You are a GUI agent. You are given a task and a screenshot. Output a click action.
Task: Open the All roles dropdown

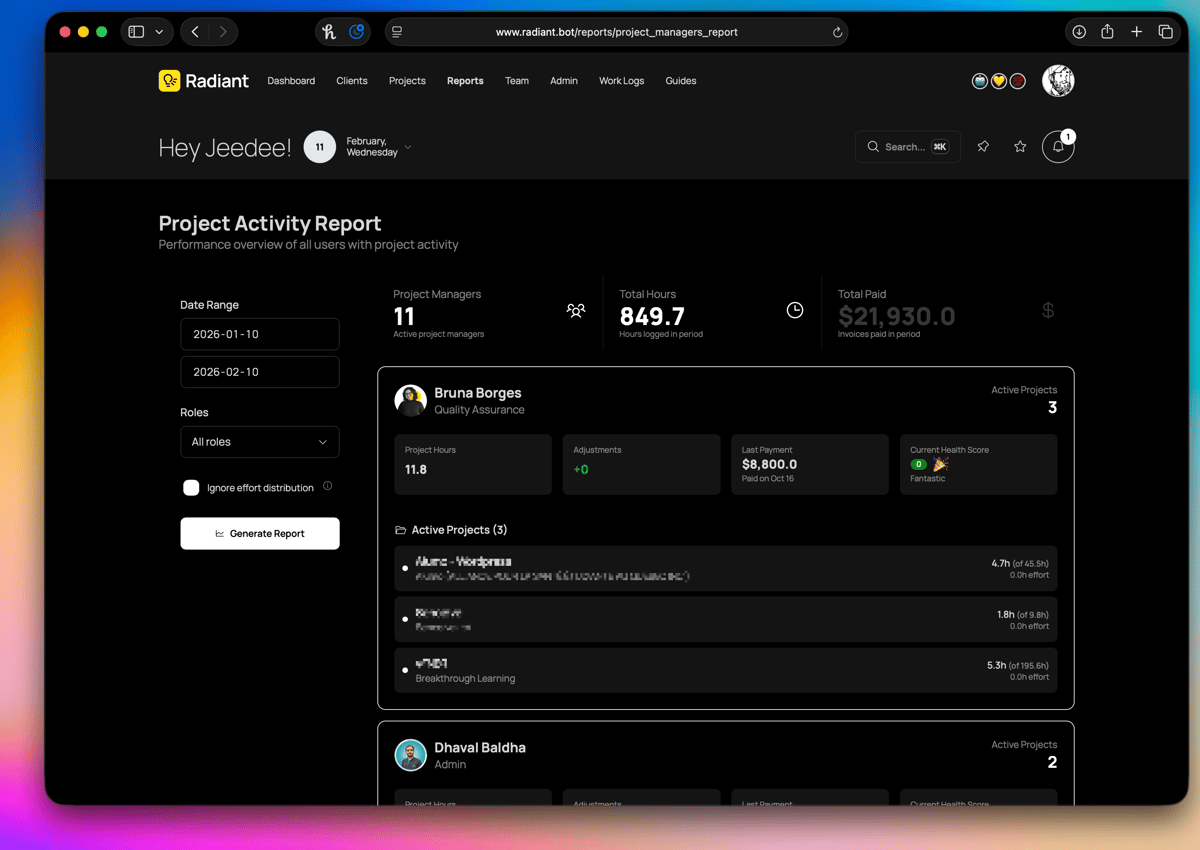pyautogui.click(x=260, y=442)
